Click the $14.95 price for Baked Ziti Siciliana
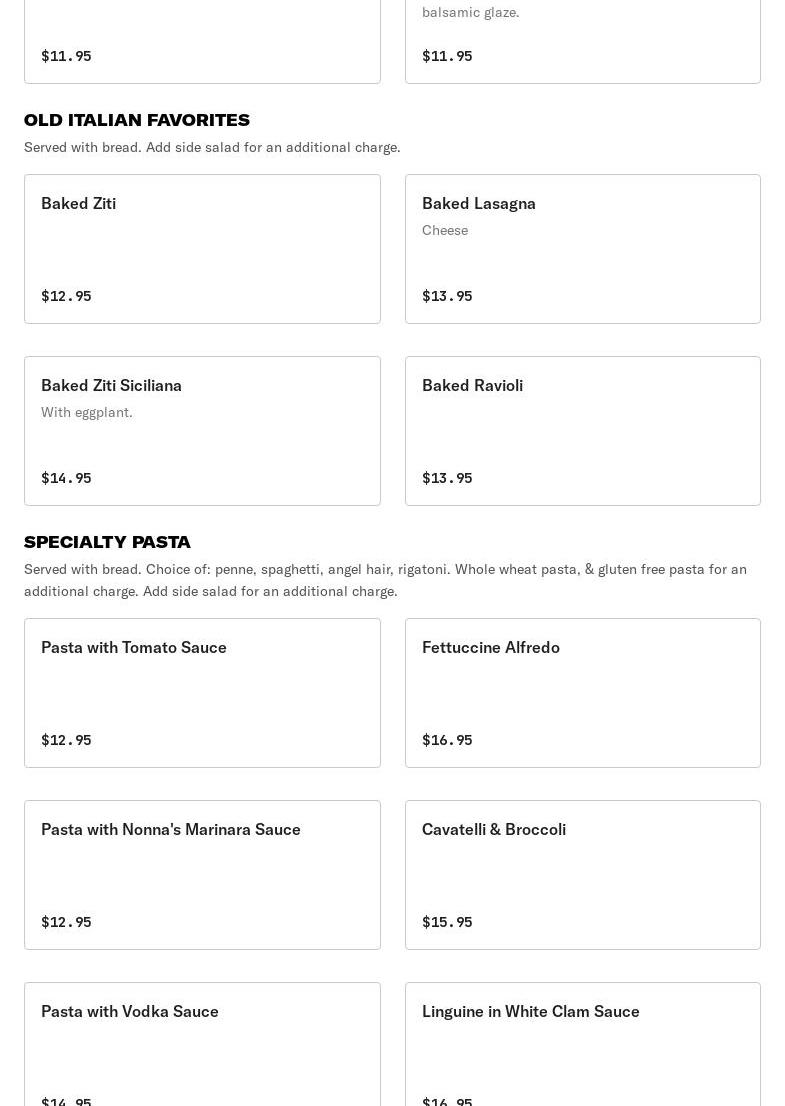The width and height of the screenshot is (785, 1106). pos(66,478)
